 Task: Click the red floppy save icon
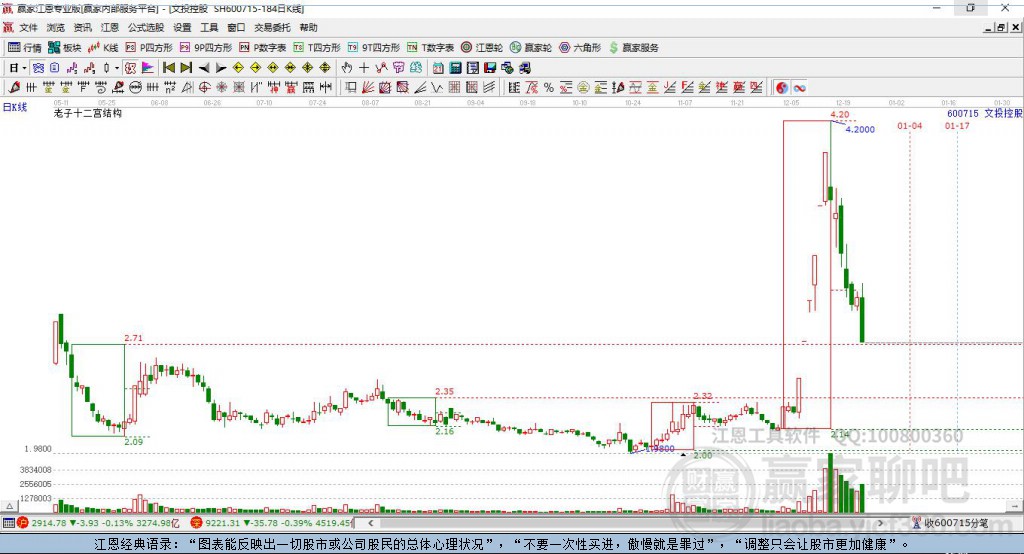pos(490,68)
